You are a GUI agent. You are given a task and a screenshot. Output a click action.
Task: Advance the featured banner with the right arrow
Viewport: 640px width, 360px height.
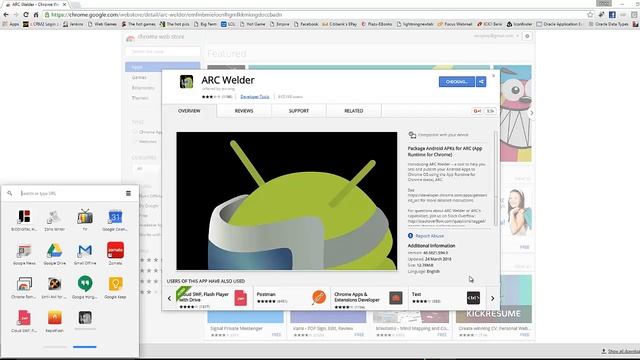coord(531,113)
